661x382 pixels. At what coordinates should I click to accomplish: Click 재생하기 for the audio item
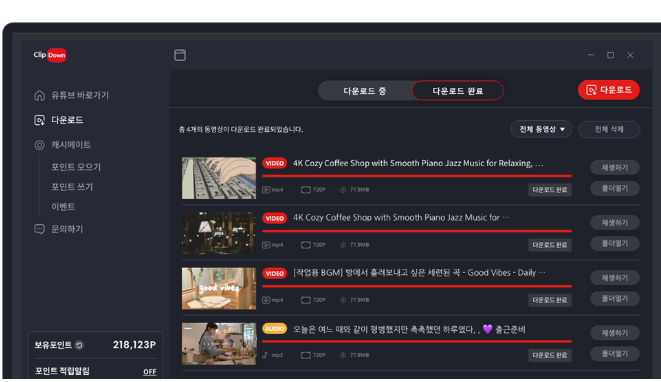pos(615,333)
